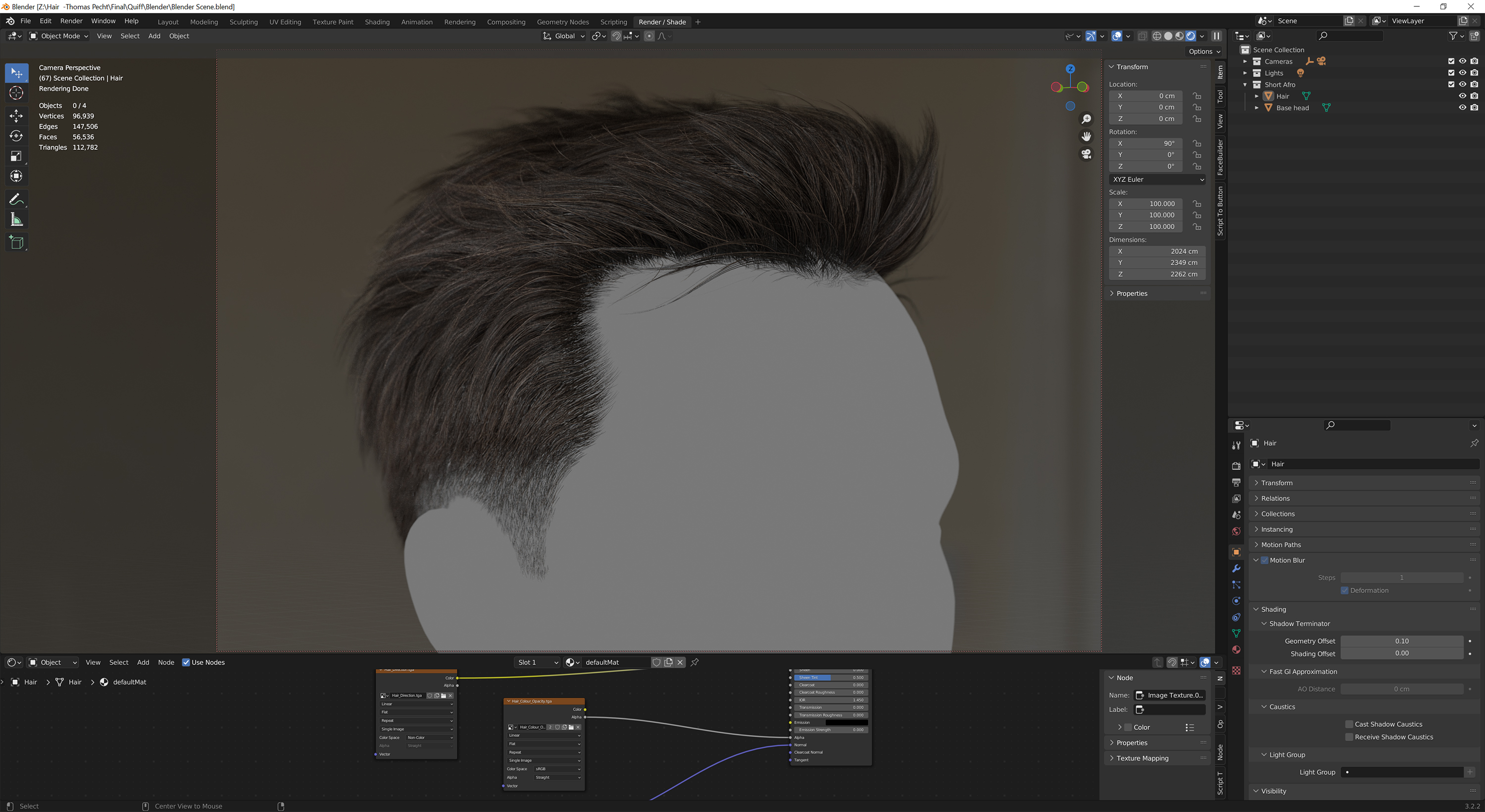This screenshot has height=812, width=1485.
Task: Switch to Render properties camera tab
Action: 1236,466
